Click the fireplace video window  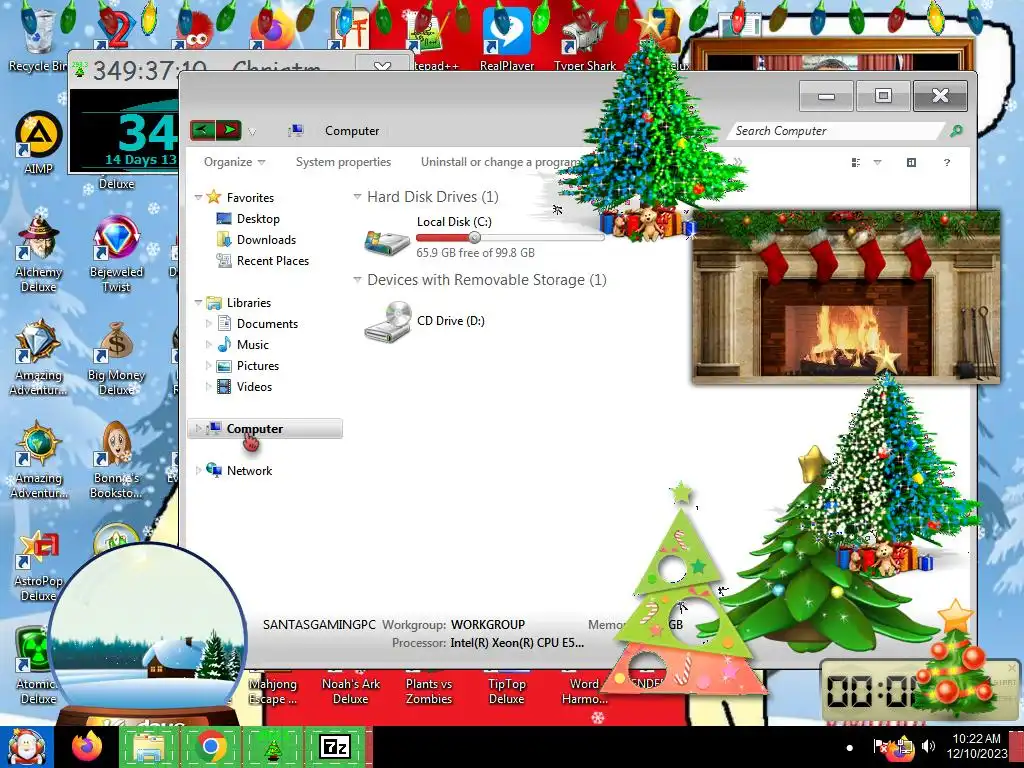[846, 297]
